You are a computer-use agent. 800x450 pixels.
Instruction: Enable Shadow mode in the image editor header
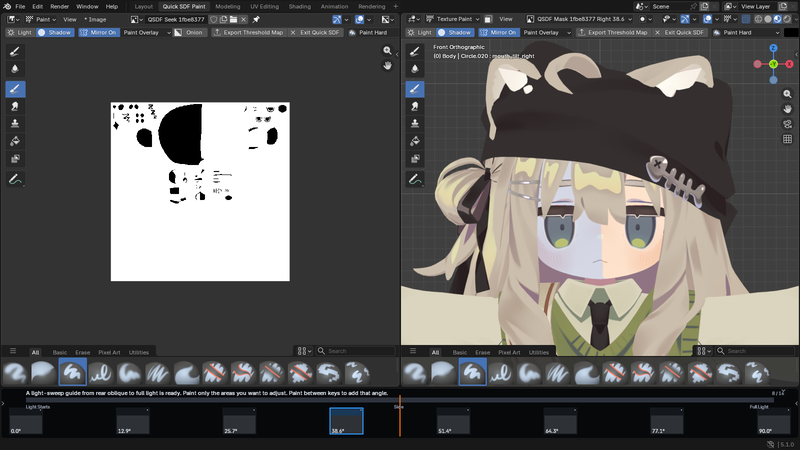click(55, 32)
